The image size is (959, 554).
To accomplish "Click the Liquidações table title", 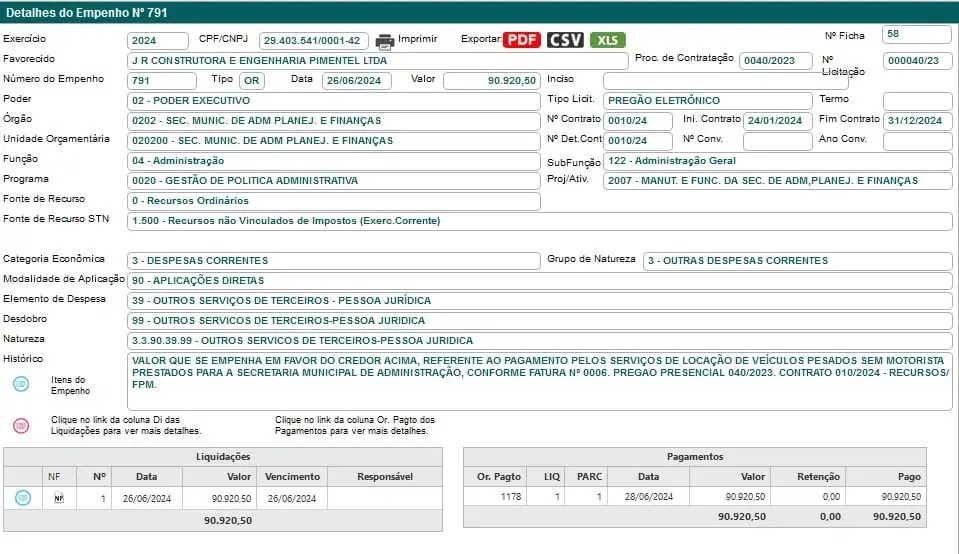I will [223, 457].
